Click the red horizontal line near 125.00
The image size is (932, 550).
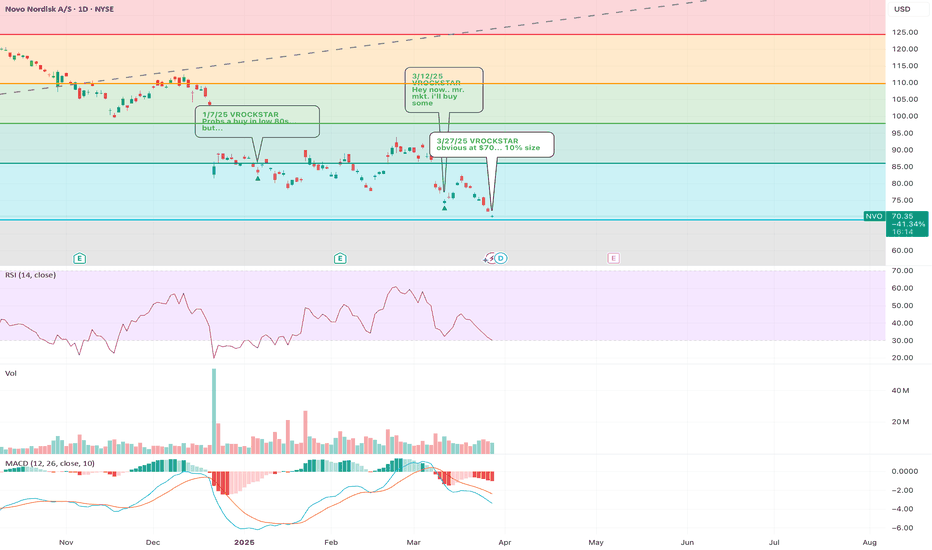(443, 34)
